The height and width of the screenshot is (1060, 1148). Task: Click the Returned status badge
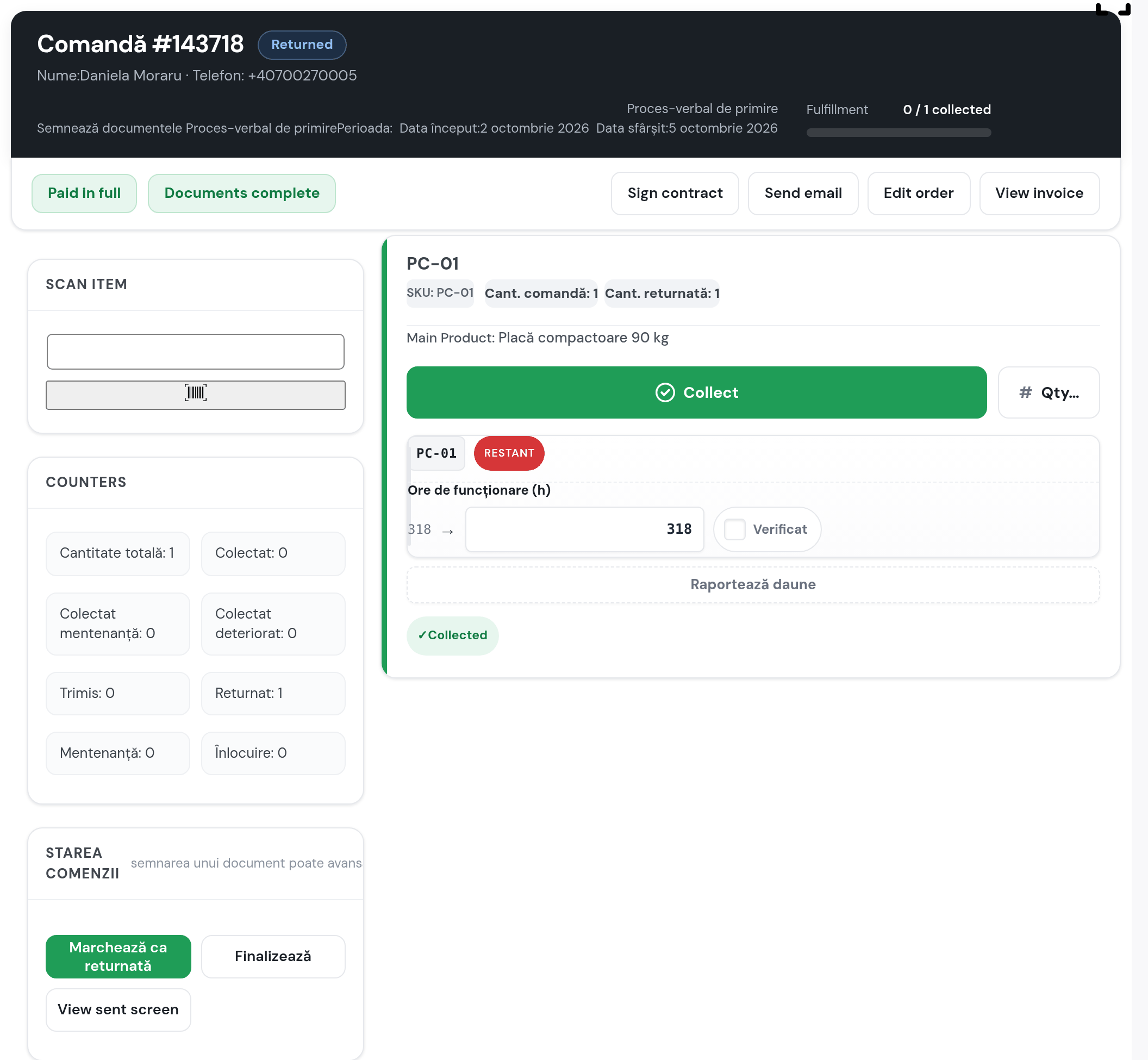coord(302,45)
